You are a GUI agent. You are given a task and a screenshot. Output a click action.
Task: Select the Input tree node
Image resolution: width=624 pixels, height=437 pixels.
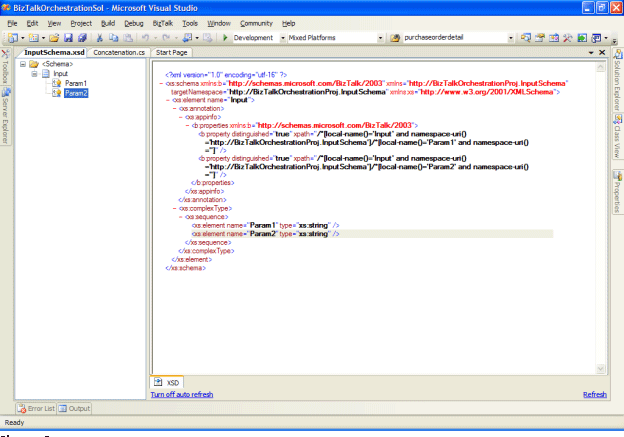pos(61,74)
